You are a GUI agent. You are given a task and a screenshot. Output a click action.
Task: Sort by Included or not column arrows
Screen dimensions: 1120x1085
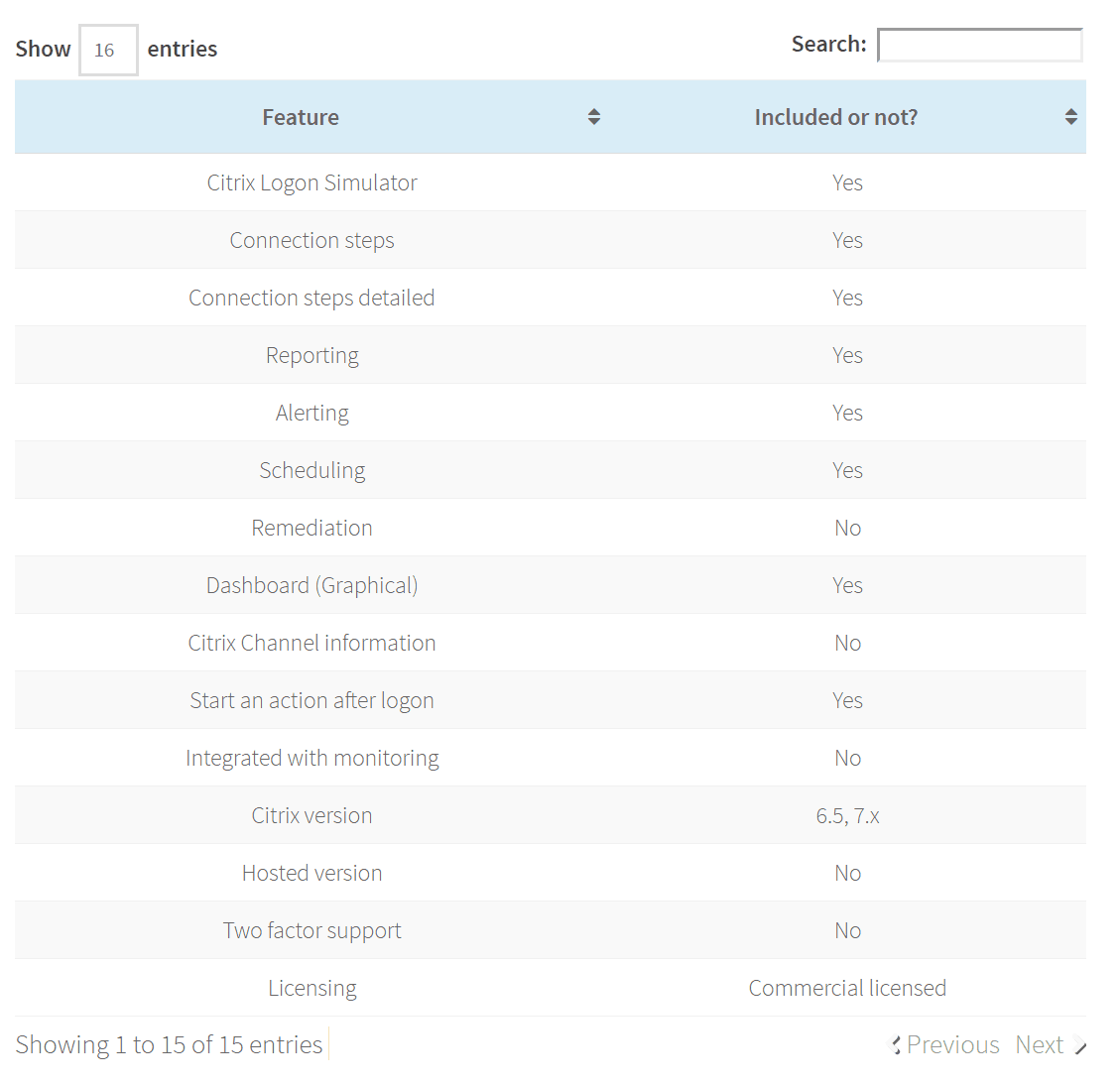coord(1070,117)
